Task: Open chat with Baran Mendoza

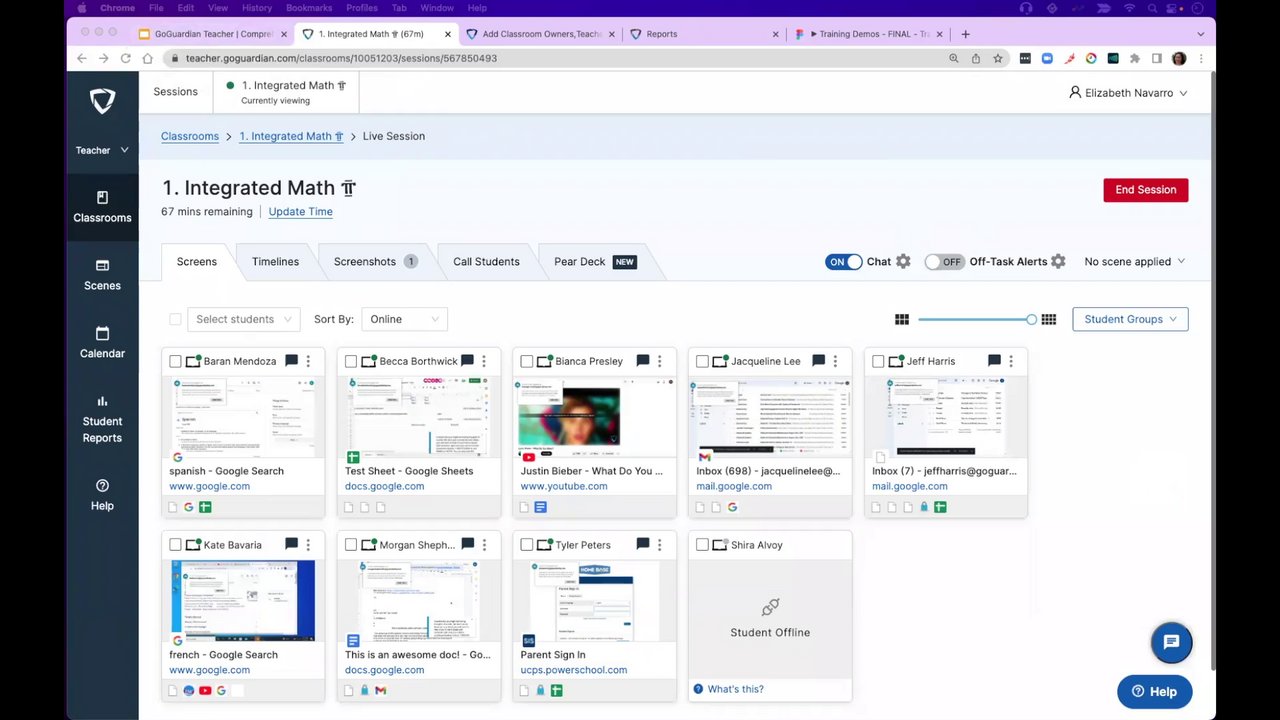Action: pyautogui.click(x=291, y=361)
